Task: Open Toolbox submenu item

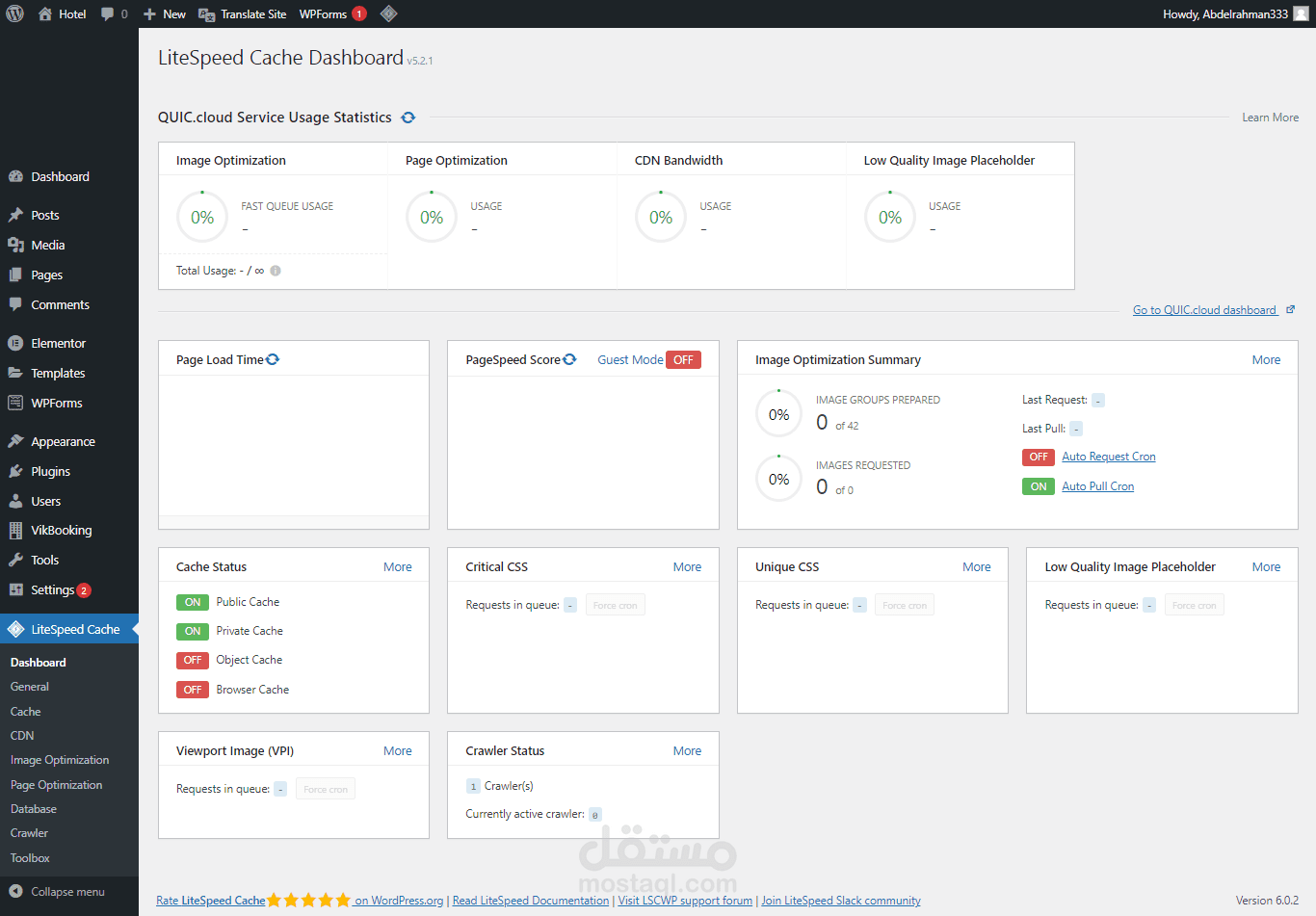Action: [30, 858]
